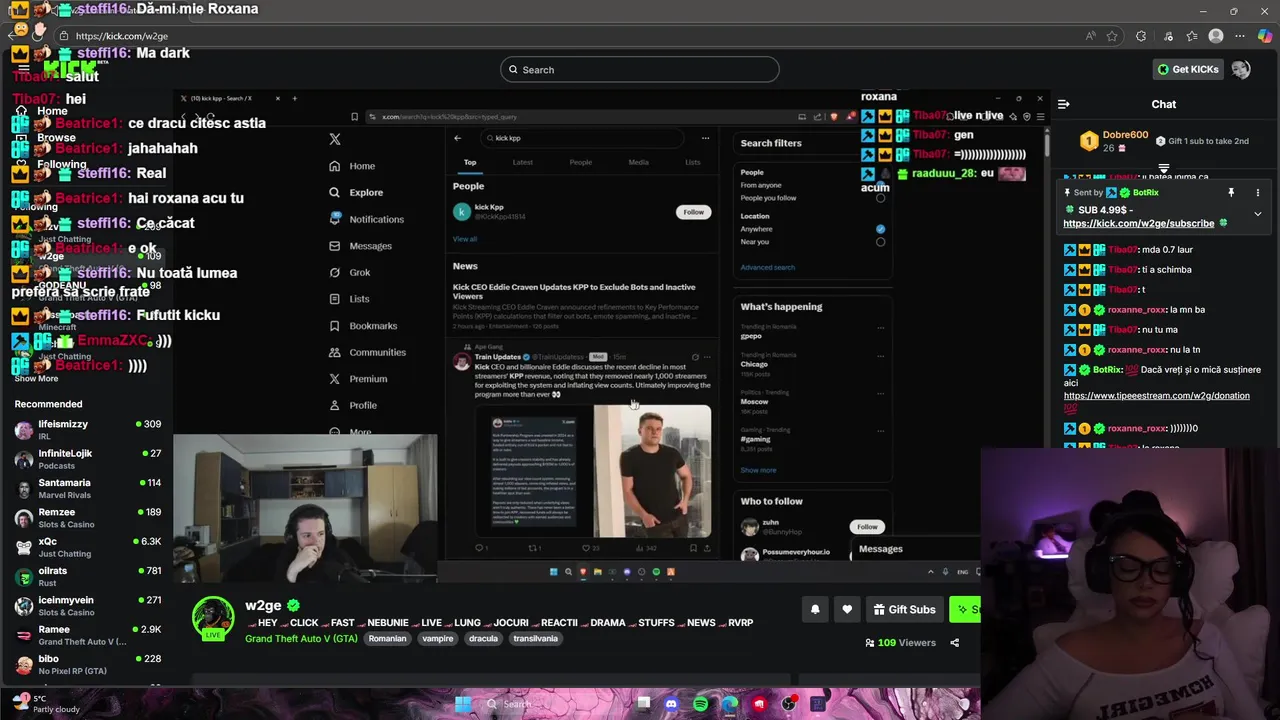This screenshot has width=1280, height=720.
Task: Open kick.com/w2ge/subscribe link in chat
Action: pyautogui.click(x=1138, y=224)
